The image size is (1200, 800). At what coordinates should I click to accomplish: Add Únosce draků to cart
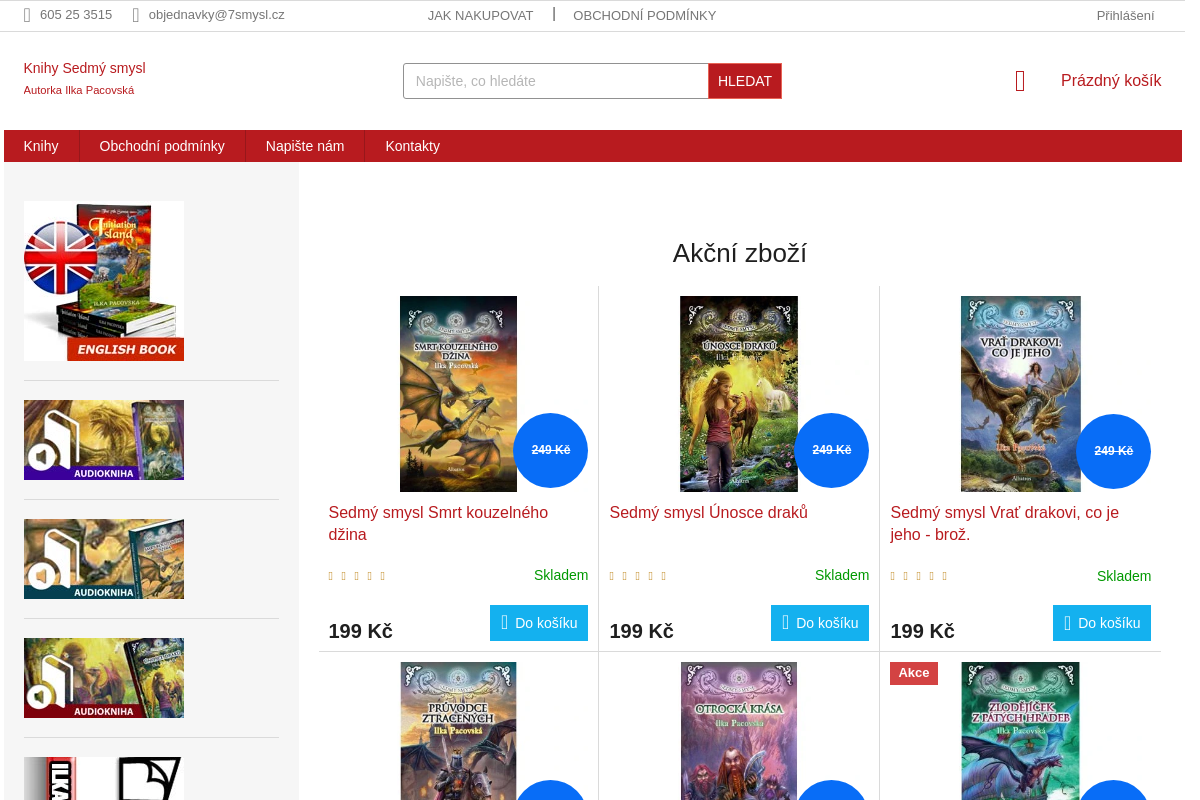(820, 623)
